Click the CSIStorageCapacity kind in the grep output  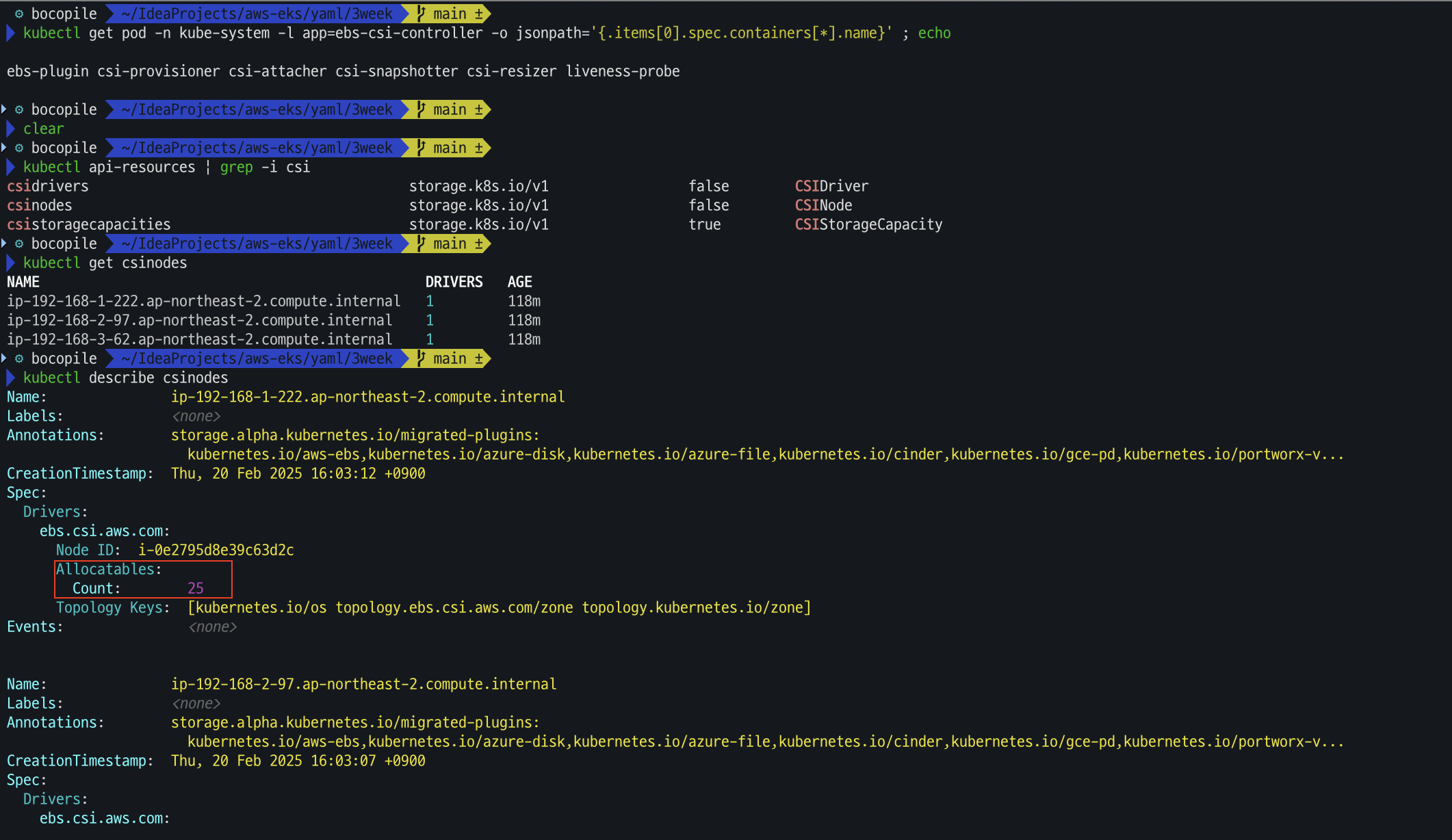click(x=868, y=224)
